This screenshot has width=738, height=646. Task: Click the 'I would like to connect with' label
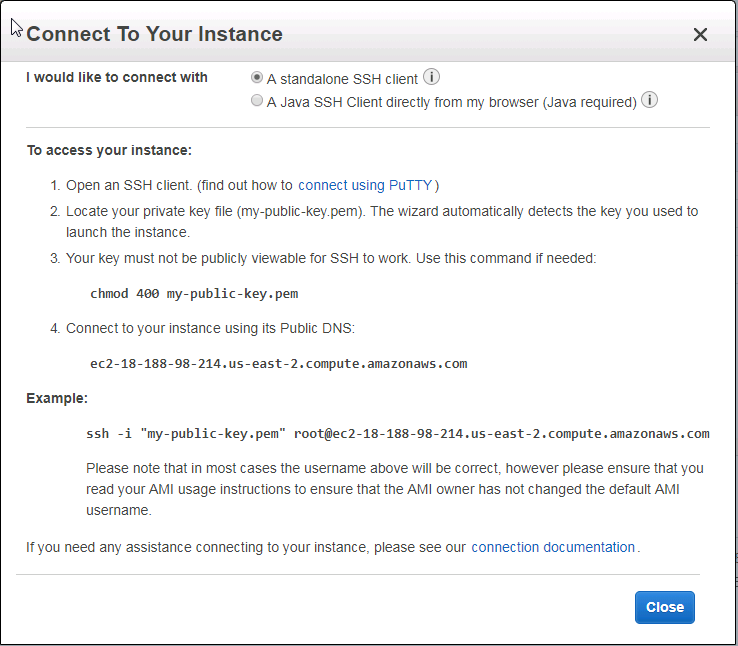[x=117, y=78]
